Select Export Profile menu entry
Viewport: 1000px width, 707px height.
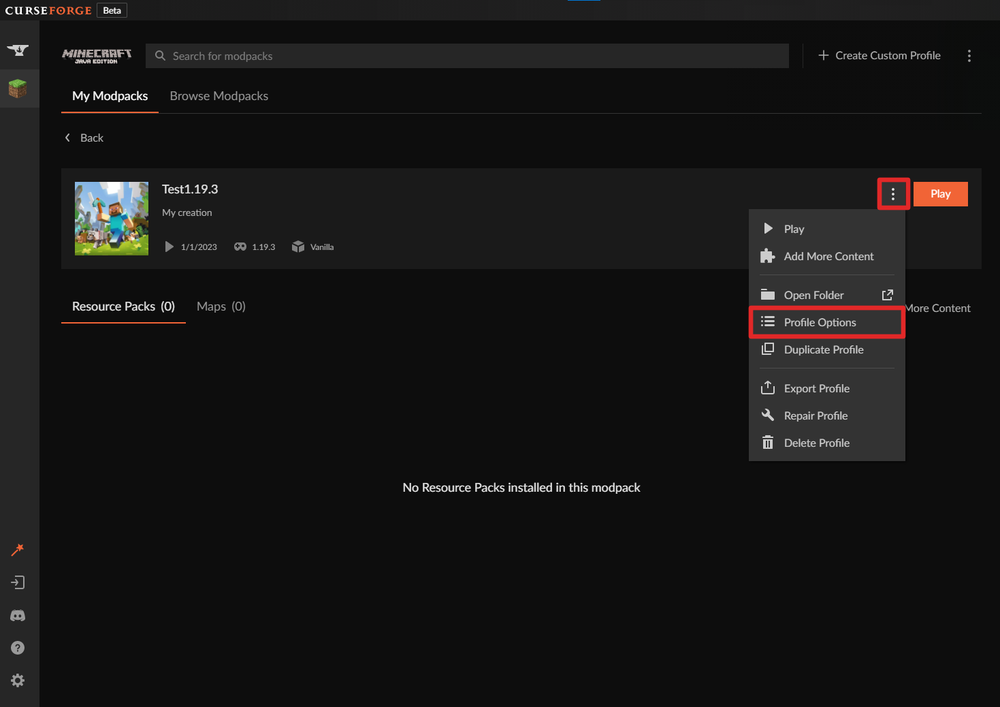[816, 389]
